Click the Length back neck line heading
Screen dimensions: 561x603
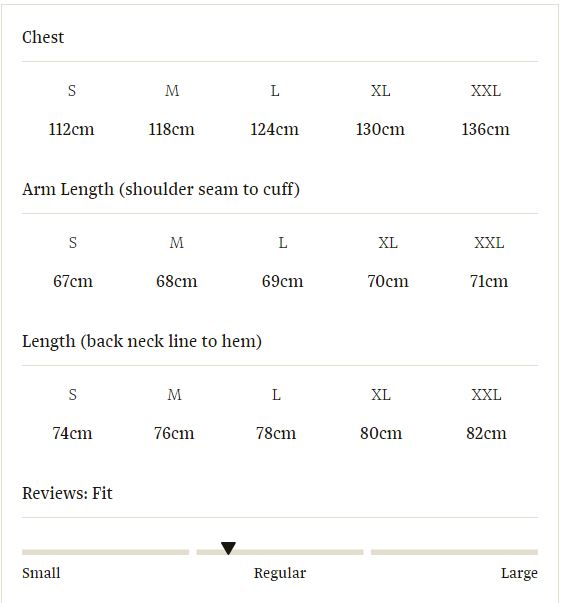pos(142,341)
